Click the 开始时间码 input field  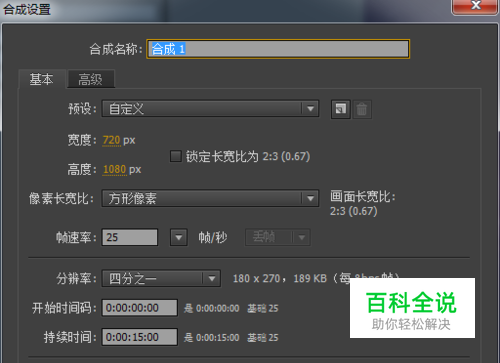click(140, 308)
